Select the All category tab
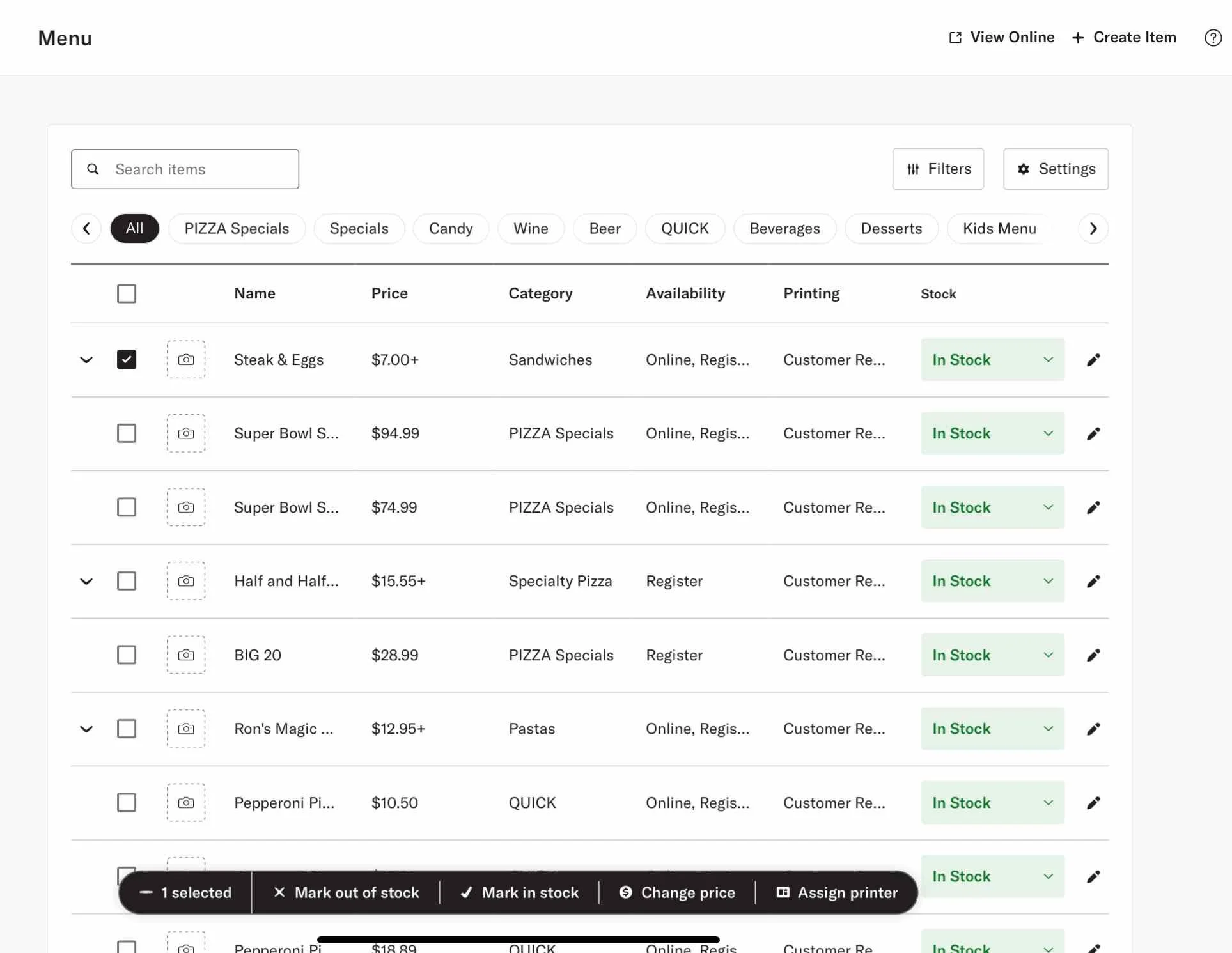 [x=134, y=229]
